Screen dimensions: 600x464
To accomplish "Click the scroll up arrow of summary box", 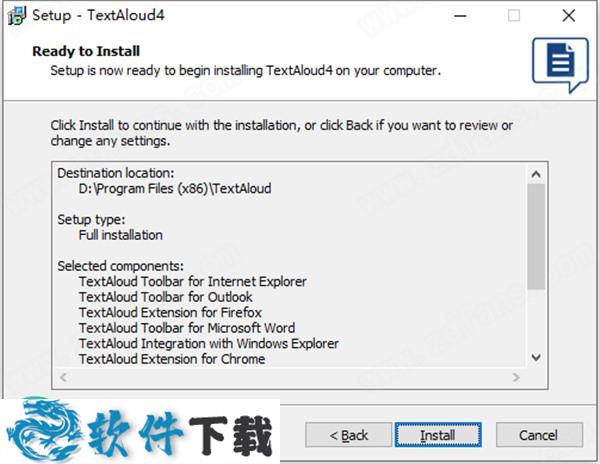I will 536,174.
